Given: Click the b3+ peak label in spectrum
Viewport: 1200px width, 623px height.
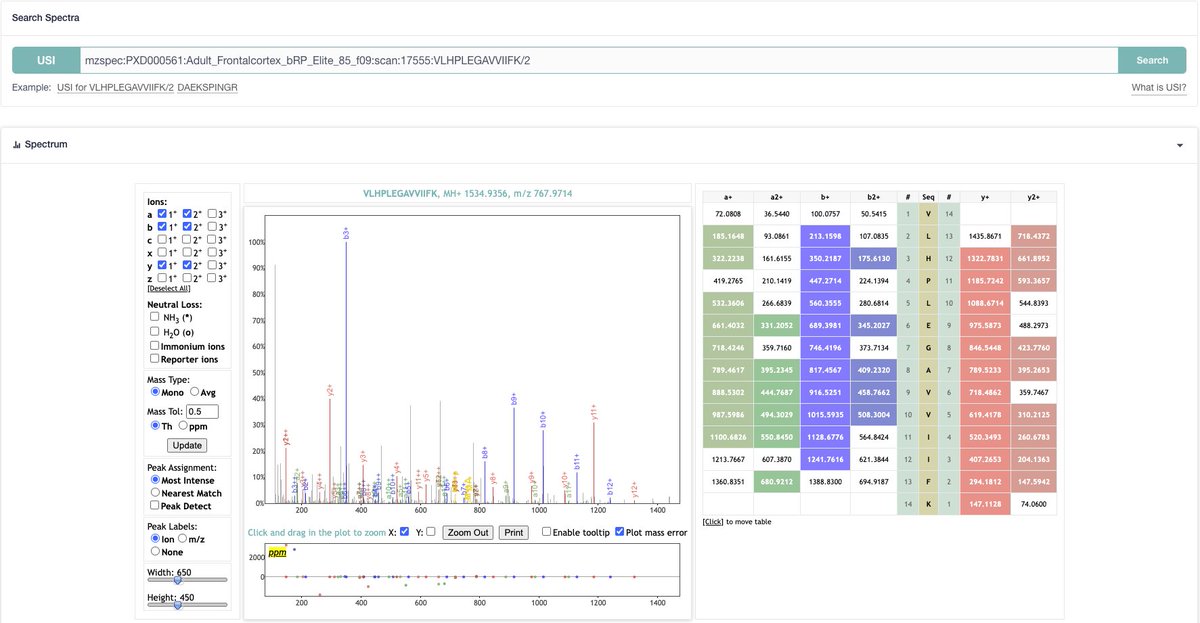Looking at the screenshot, I should point(346,233).
